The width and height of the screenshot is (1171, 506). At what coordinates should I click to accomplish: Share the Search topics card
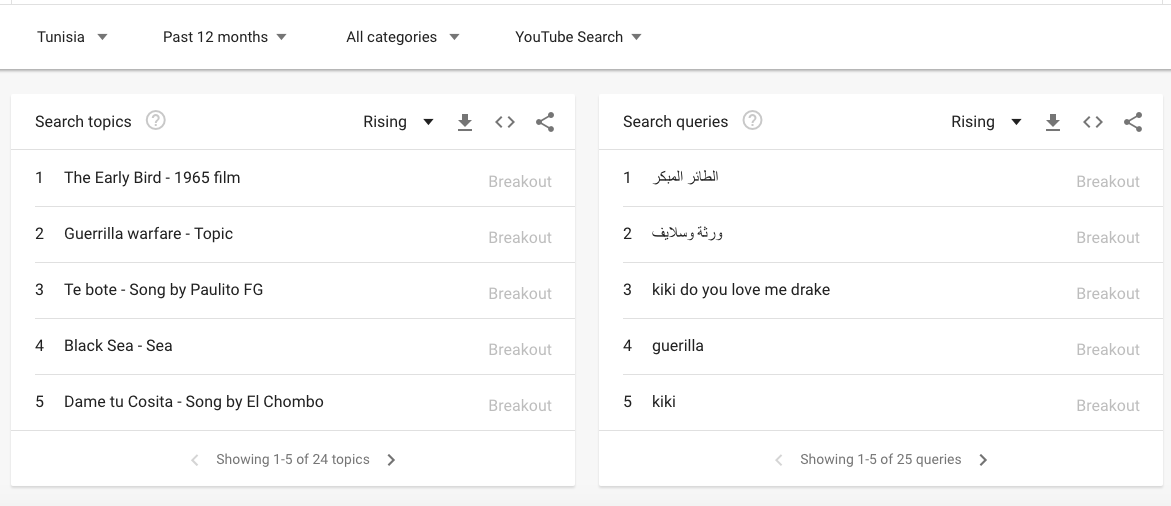(545, 122)
